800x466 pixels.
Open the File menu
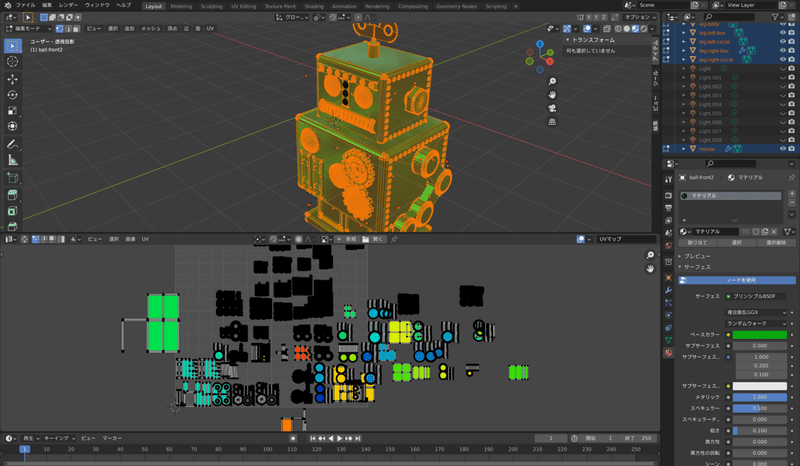tap(26, 5)
